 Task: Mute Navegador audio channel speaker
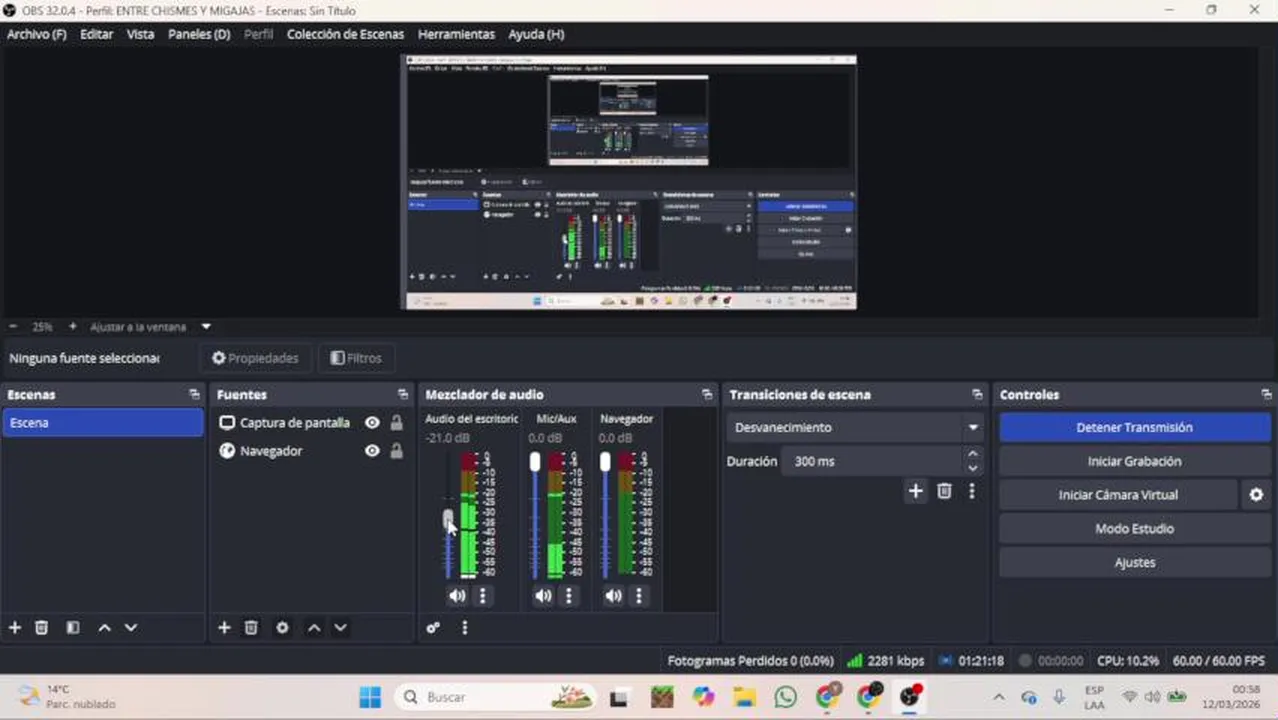(613, 596)
